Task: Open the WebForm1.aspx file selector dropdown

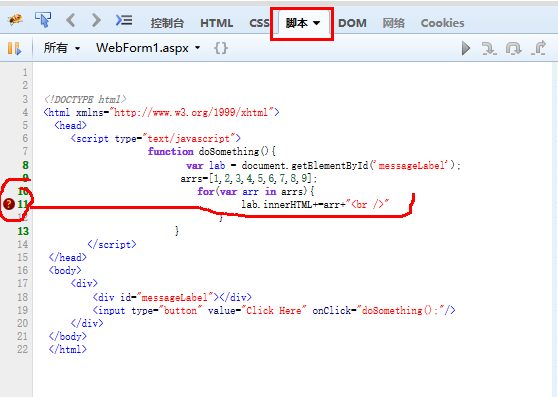Action: click(x=148, y=48)
